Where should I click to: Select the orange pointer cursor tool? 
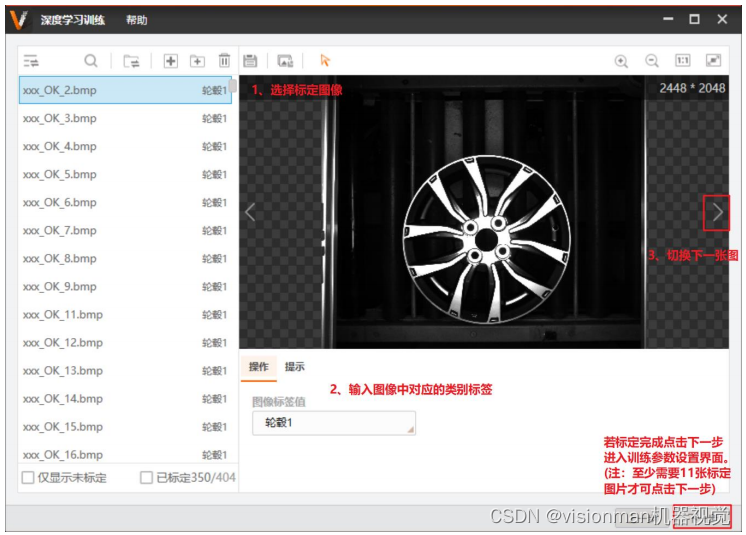tap(325, 60)
